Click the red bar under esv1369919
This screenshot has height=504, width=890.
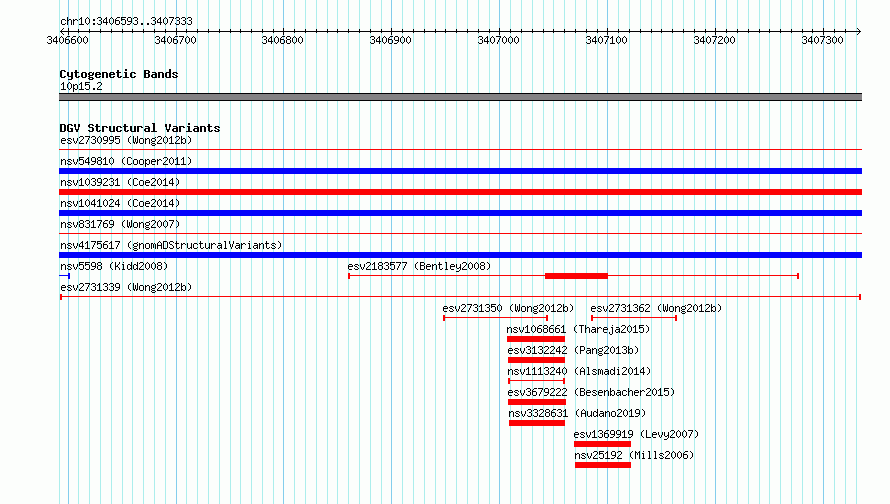[602, 444]
